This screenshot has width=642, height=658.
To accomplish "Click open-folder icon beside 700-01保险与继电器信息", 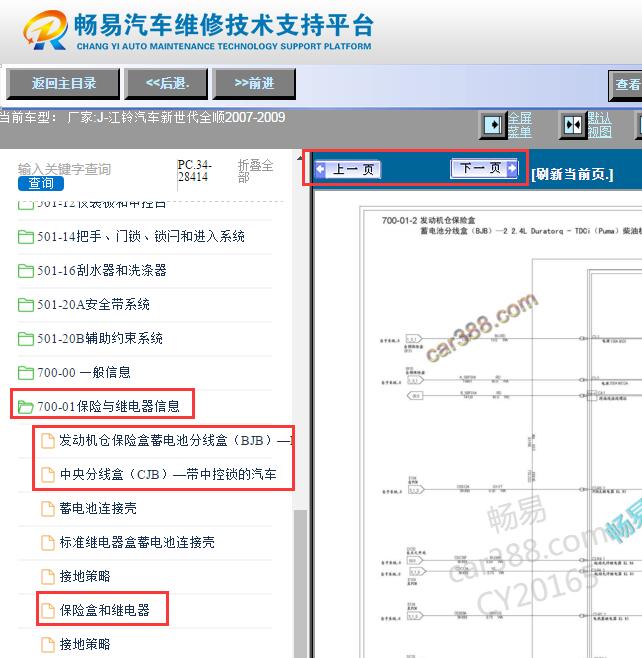I will tap(26, 407).
